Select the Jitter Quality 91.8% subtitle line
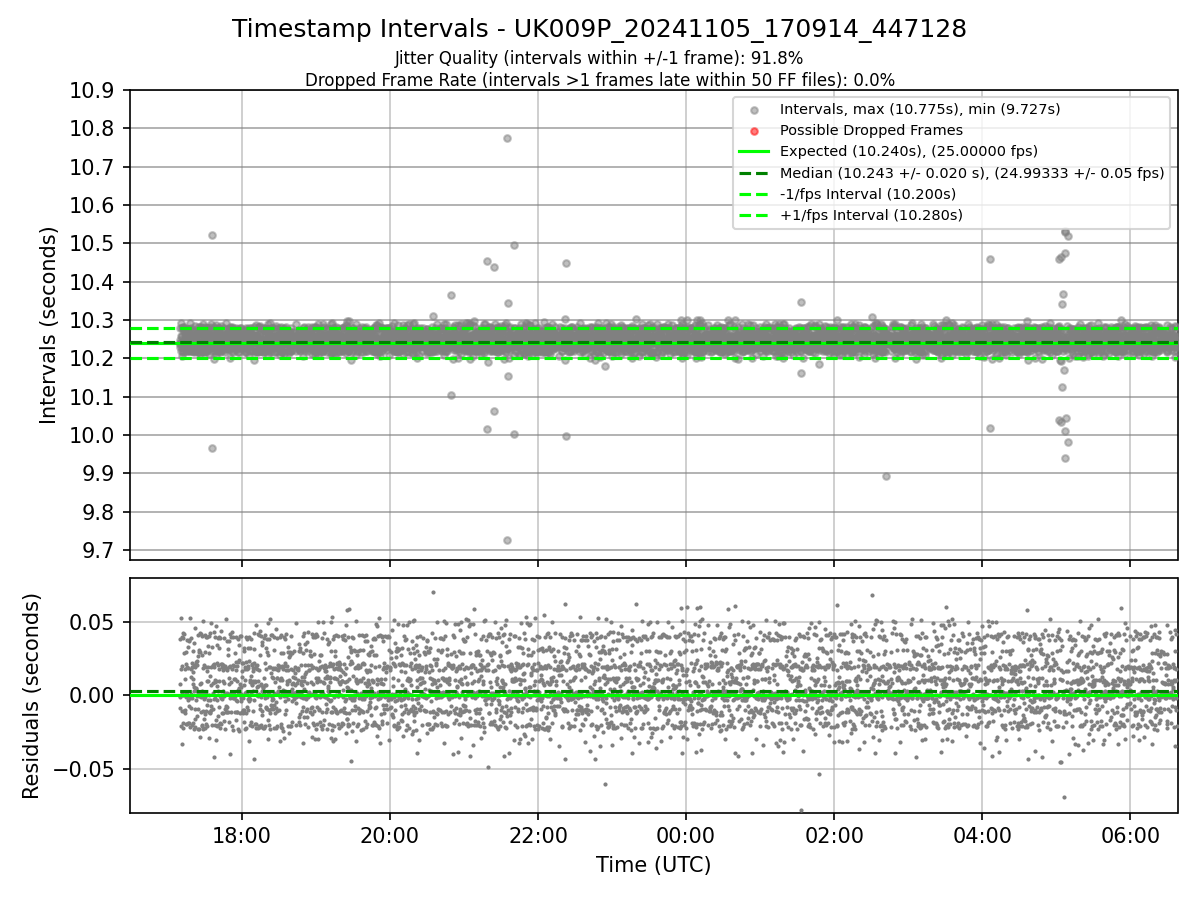 tap(599, 58)
